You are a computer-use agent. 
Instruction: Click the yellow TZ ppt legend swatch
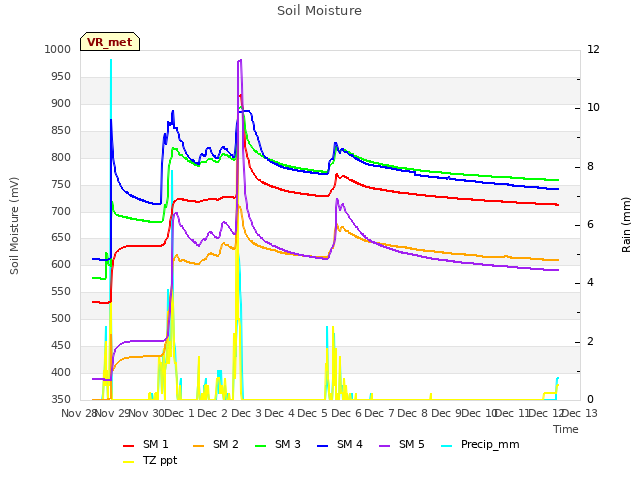tap(129, 462)
